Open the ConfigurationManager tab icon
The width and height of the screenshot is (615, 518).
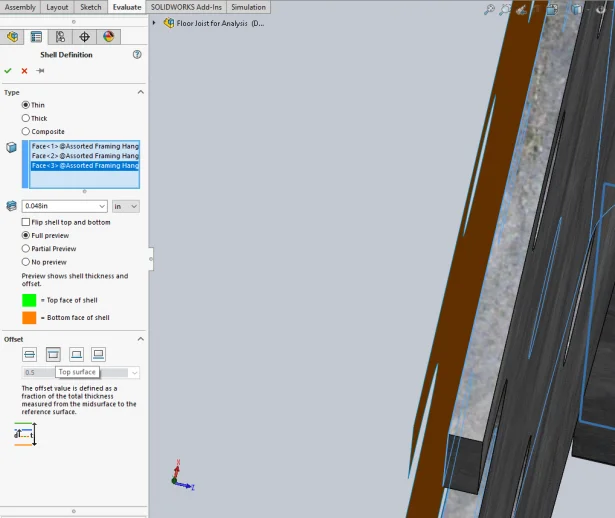[x=60, y=37]
